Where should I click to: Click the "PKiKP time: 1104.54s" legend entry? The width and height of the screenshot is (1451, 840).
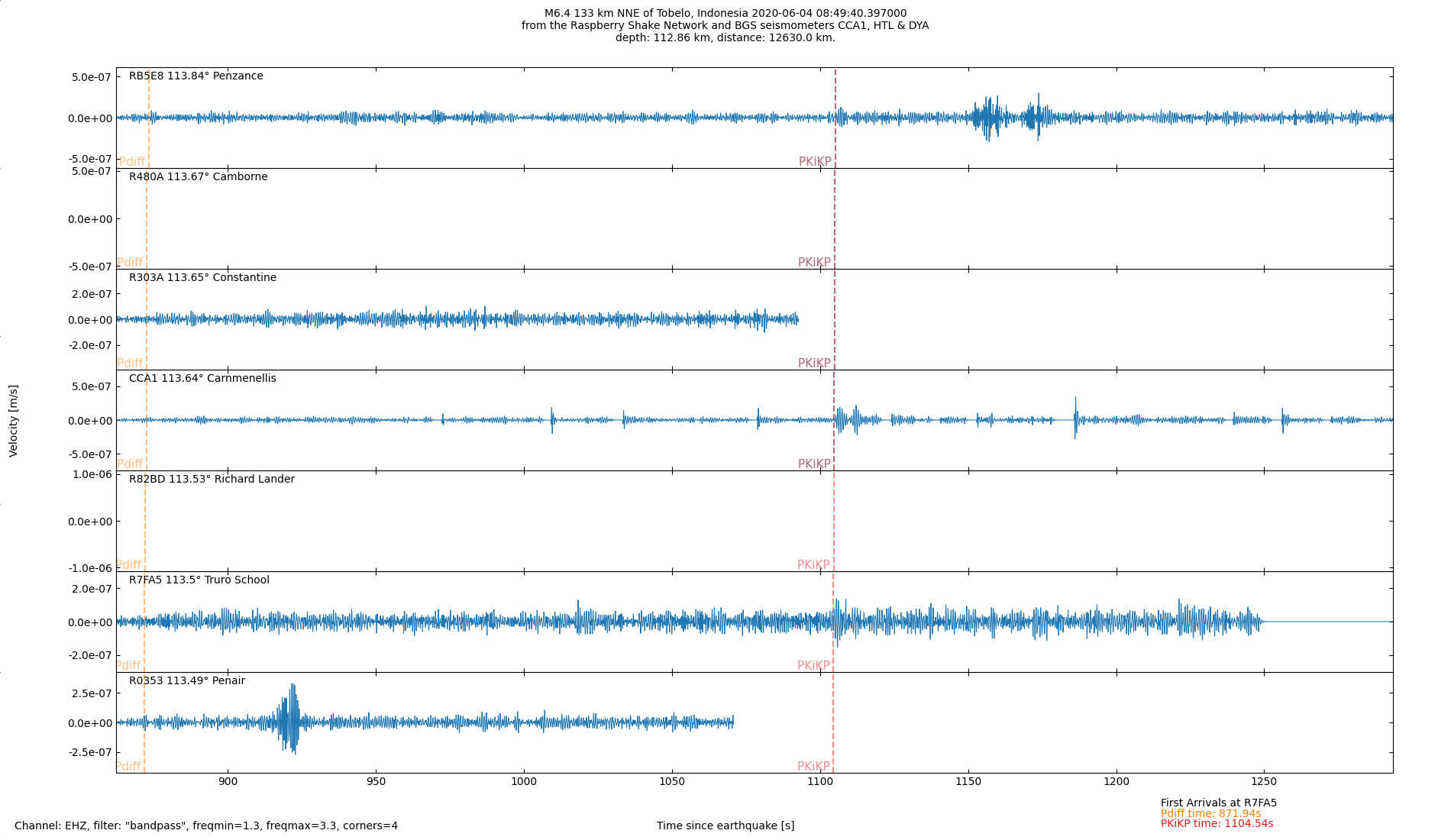click(1217, 824)
